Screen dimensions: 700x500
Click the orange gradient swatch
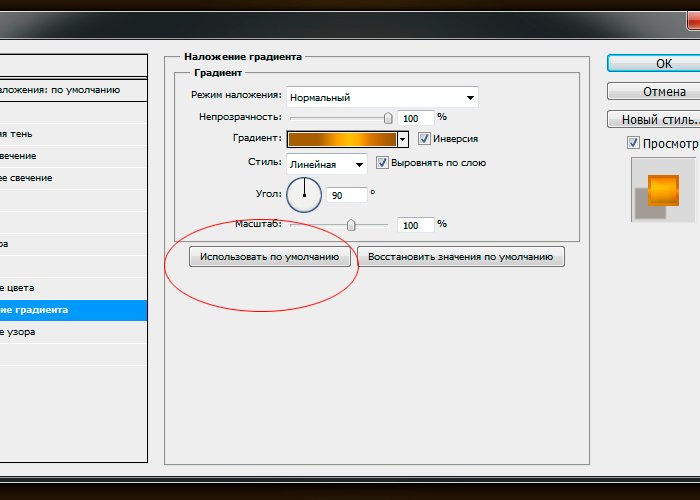pos(342,140)
